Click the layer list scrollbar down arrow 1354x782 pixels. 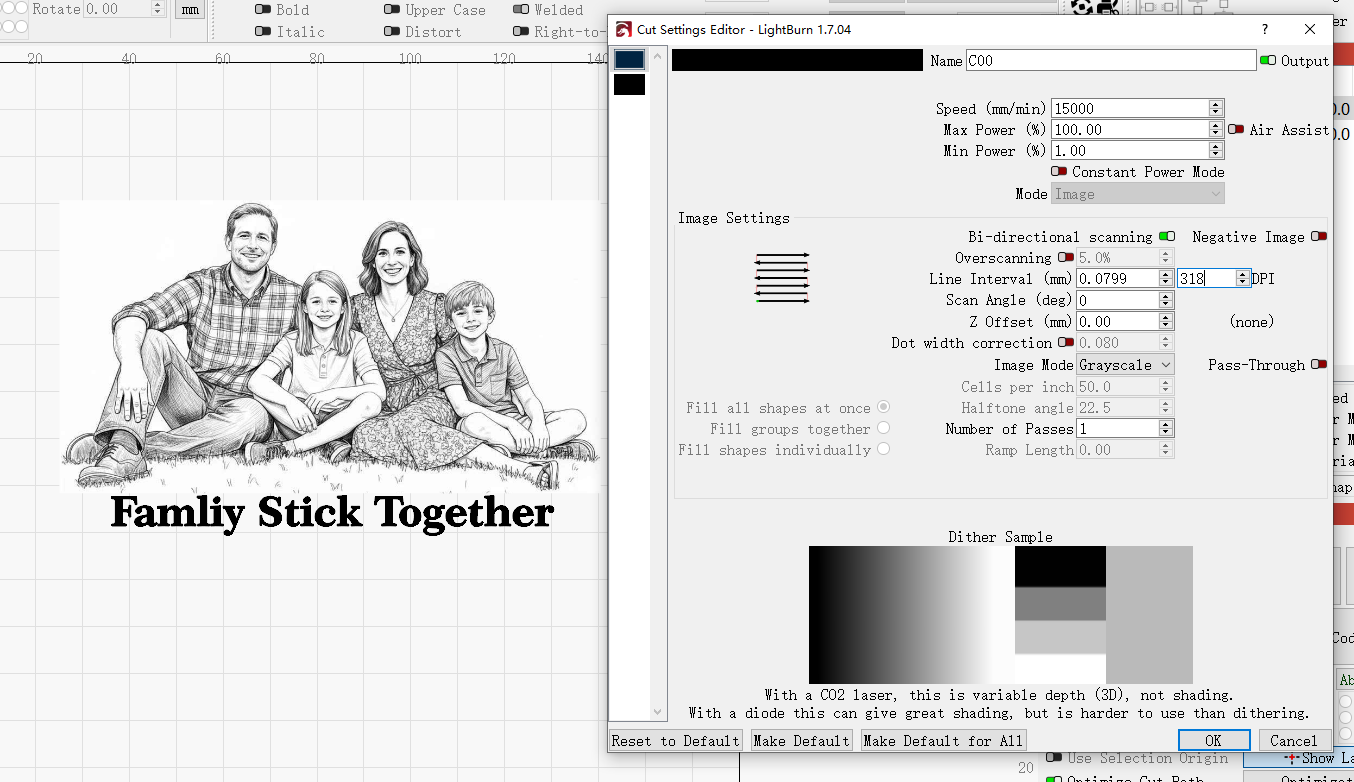coord(658,711)
